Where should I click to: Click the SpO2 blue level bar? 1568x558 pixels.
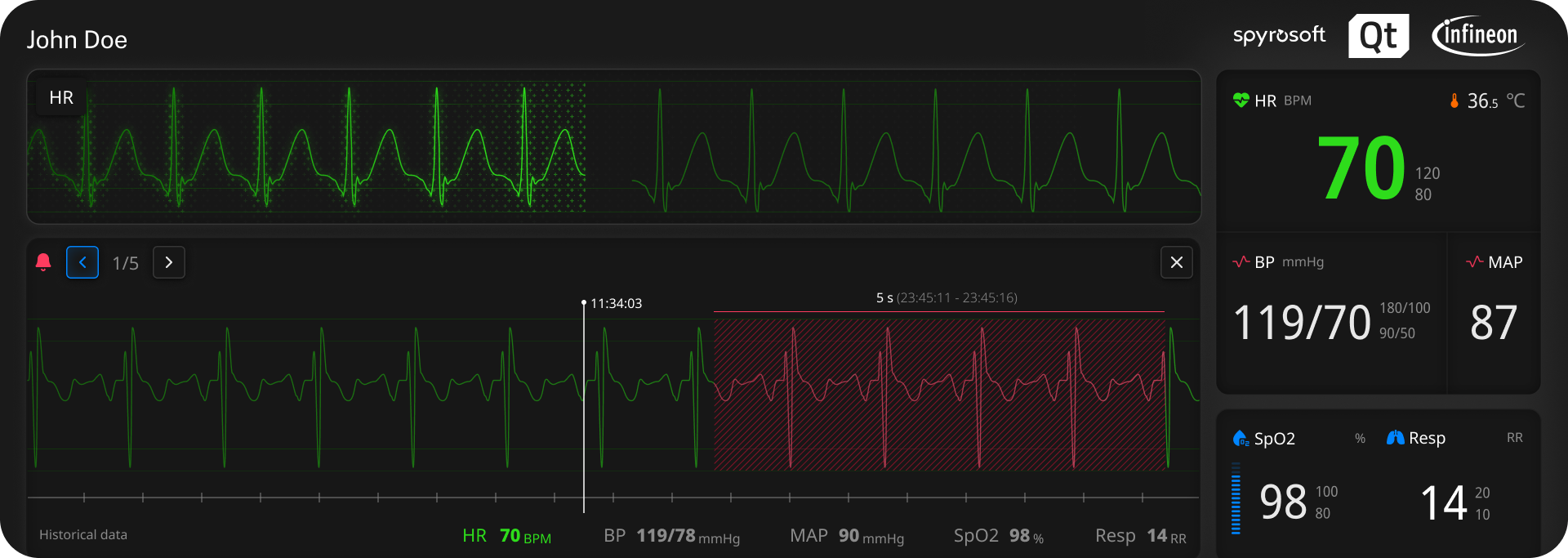click(1236, 498)
